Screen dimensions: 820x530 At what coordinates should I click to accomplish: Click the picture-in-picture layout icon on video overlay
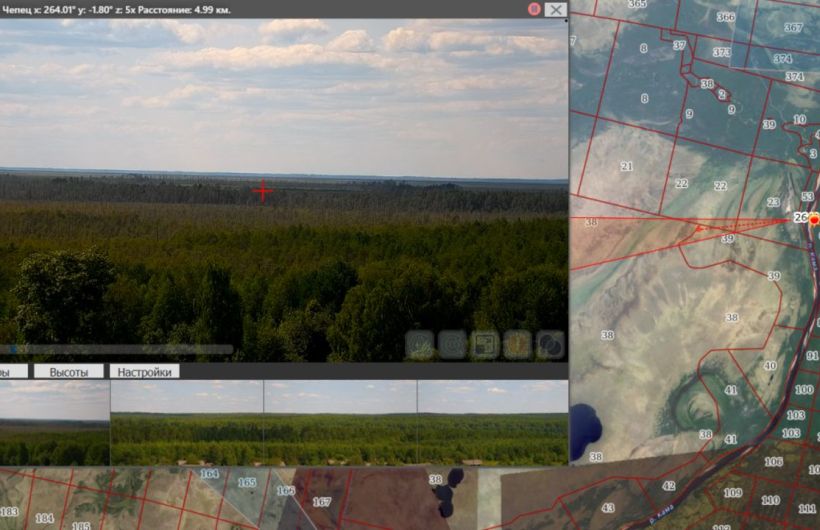[485, 345]
